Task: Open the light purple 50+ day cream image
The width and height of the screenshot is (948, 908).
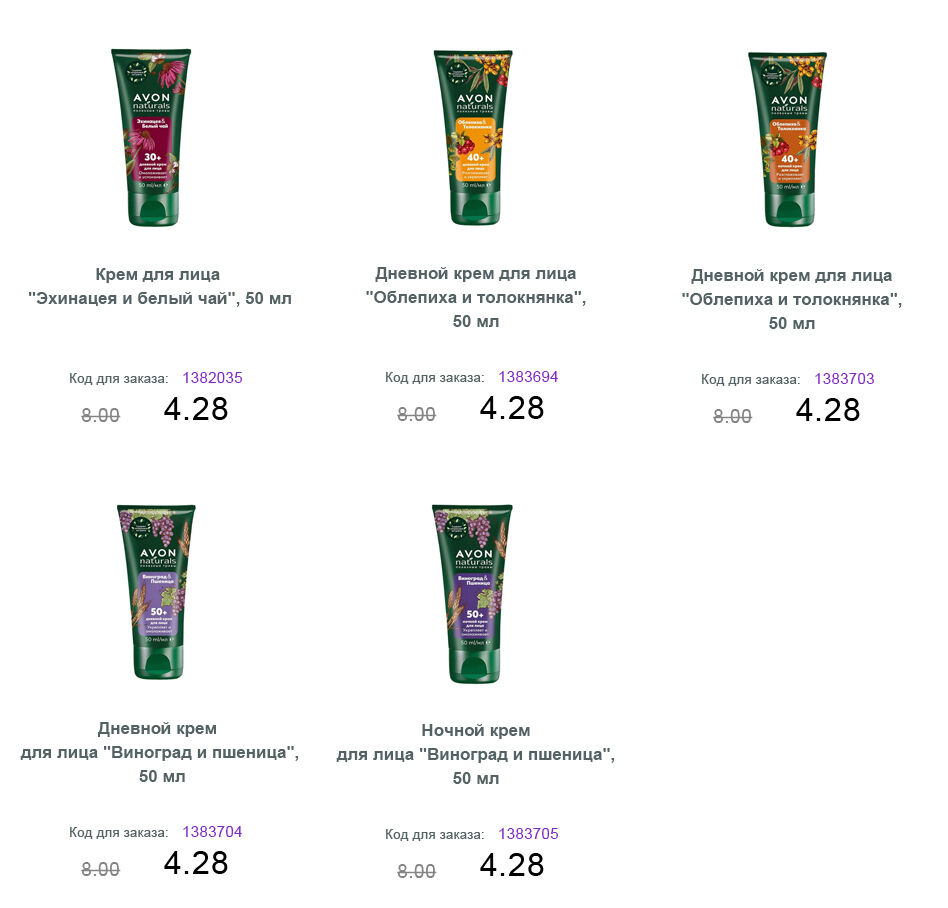Action: 157,591
